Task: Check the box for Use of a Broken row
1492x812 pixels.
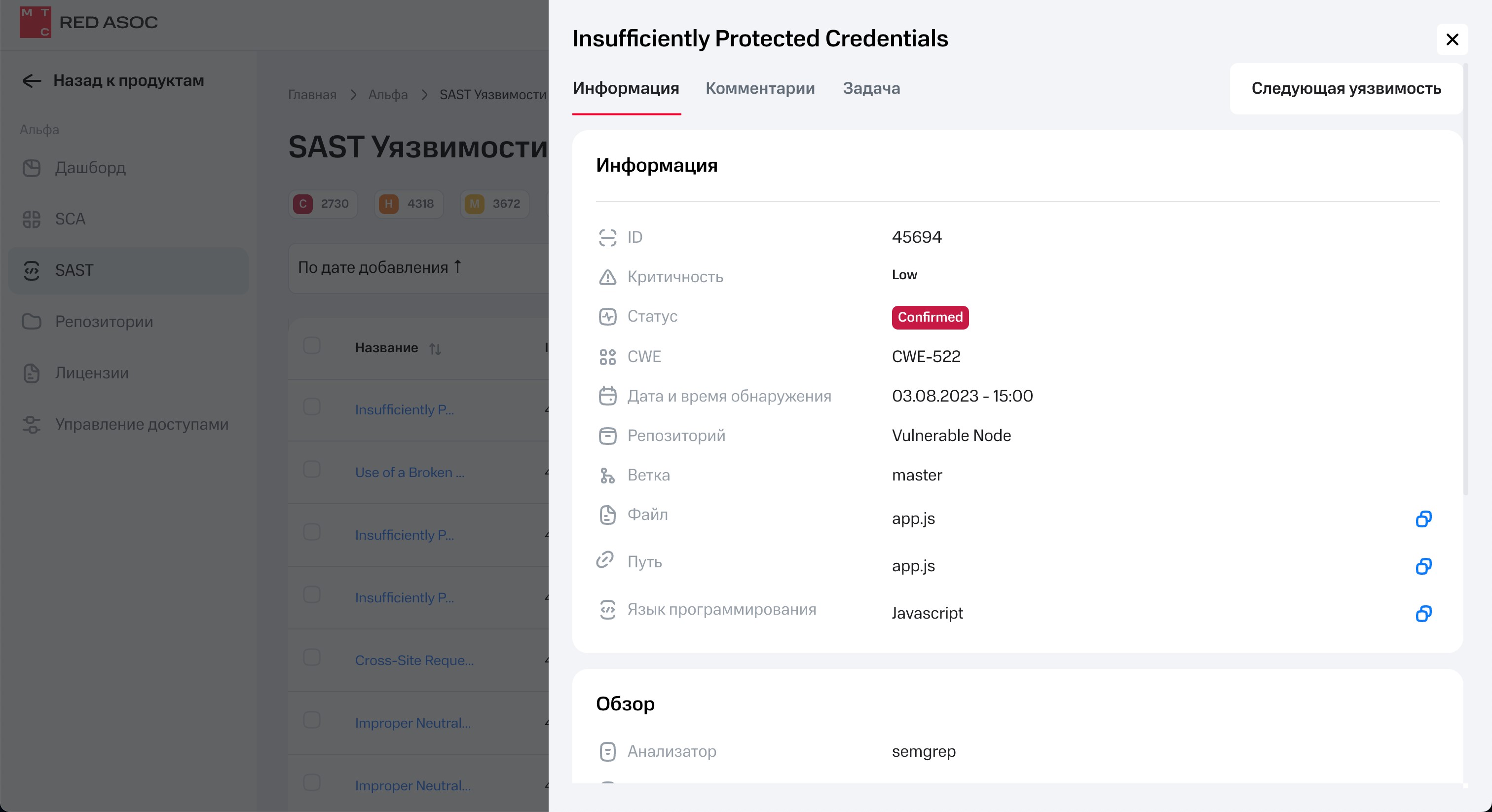Action: tap(312, 469)
